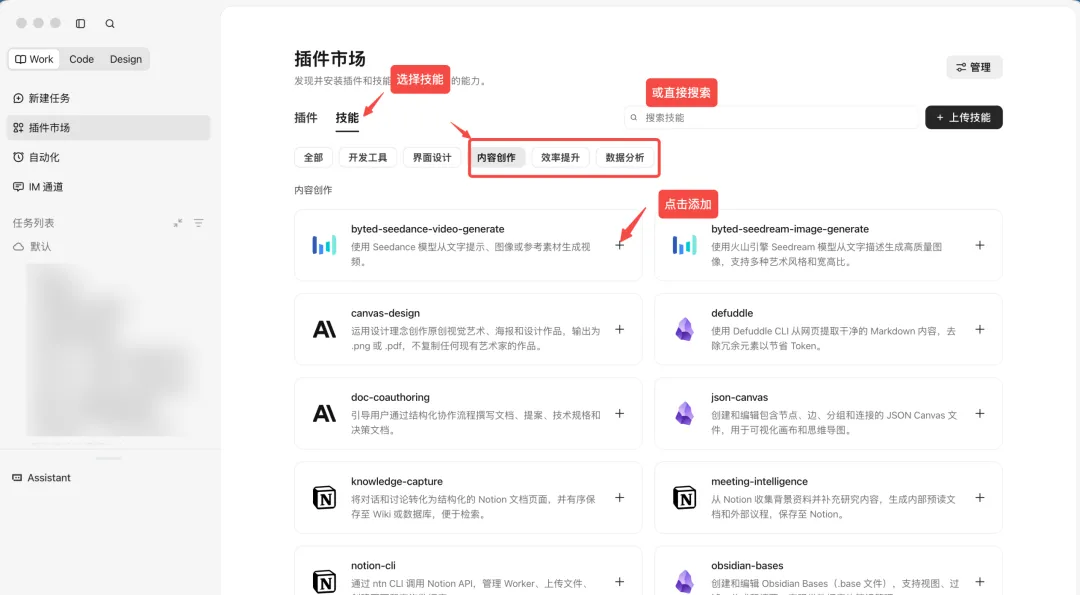Viewport: 1080px width, 595px height.
Task: Open the byted-seedance-video-generate title
Action: (x=427, y=229)
